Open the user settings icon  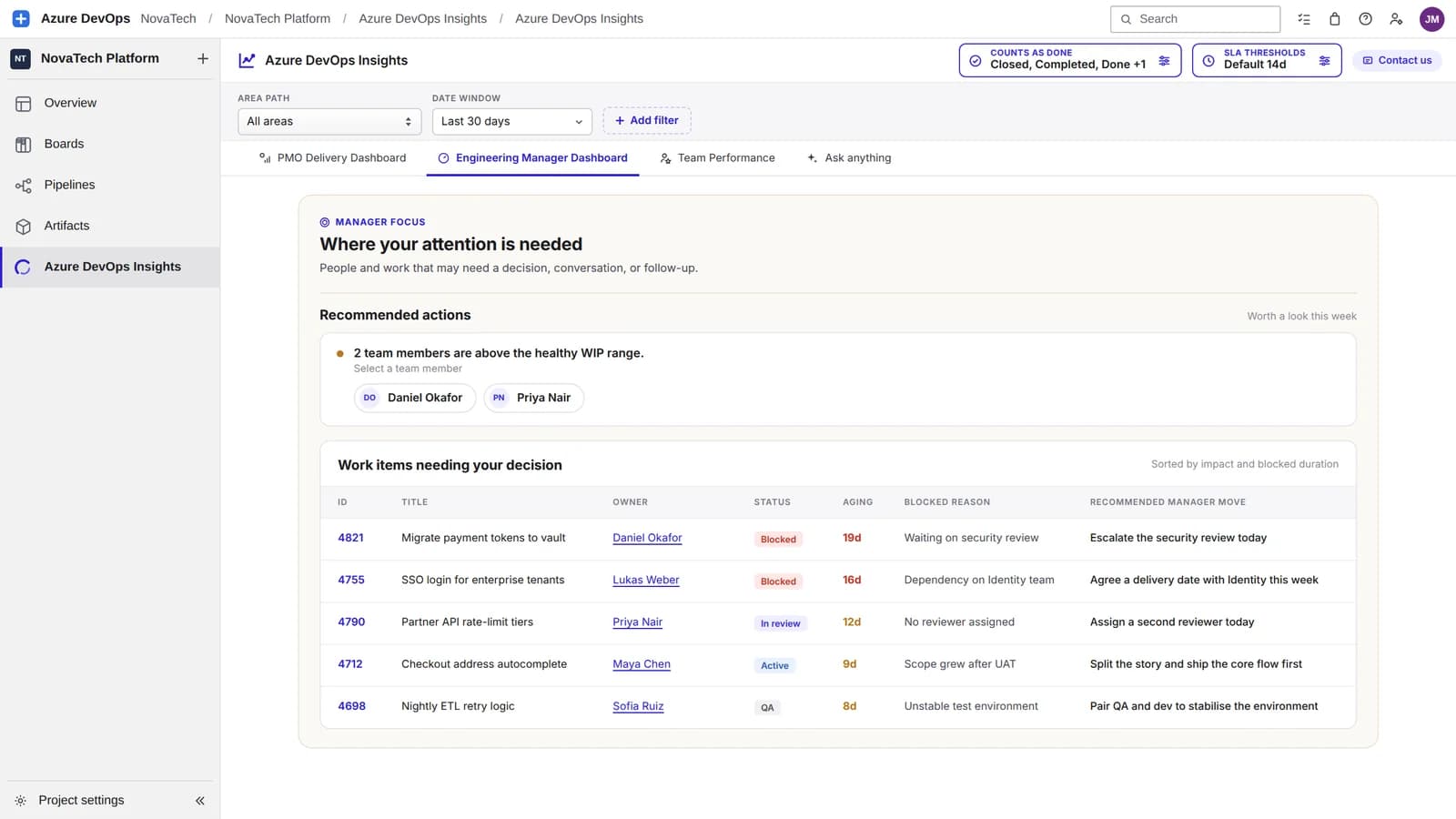(1396, 19)
